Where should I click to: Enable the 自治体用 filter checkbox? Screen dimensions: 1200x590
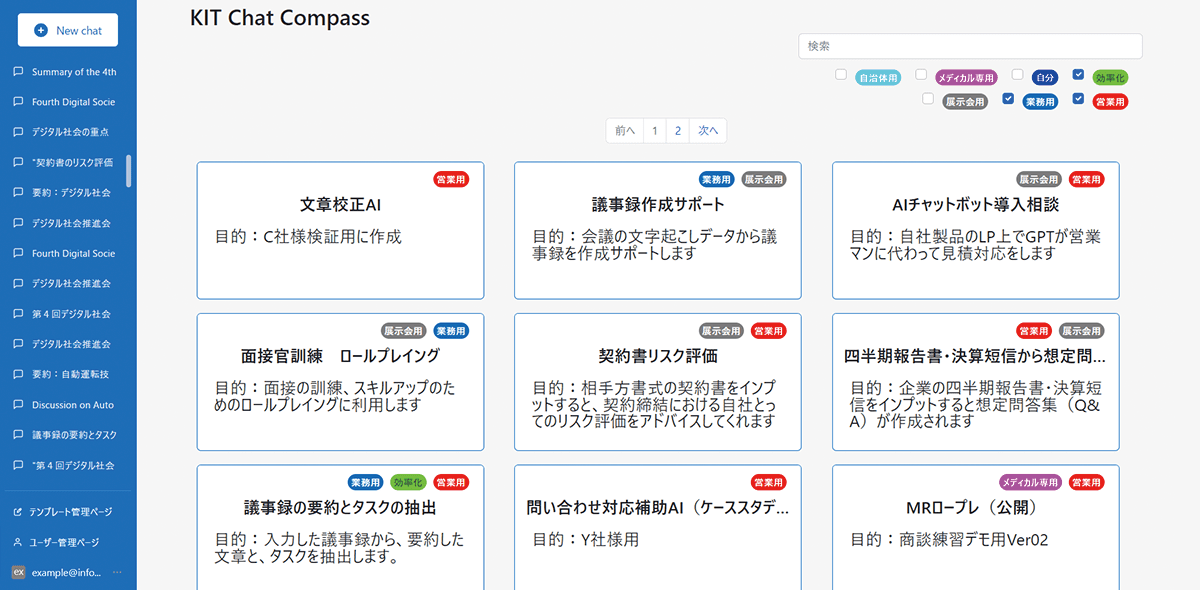coord(840,75)
